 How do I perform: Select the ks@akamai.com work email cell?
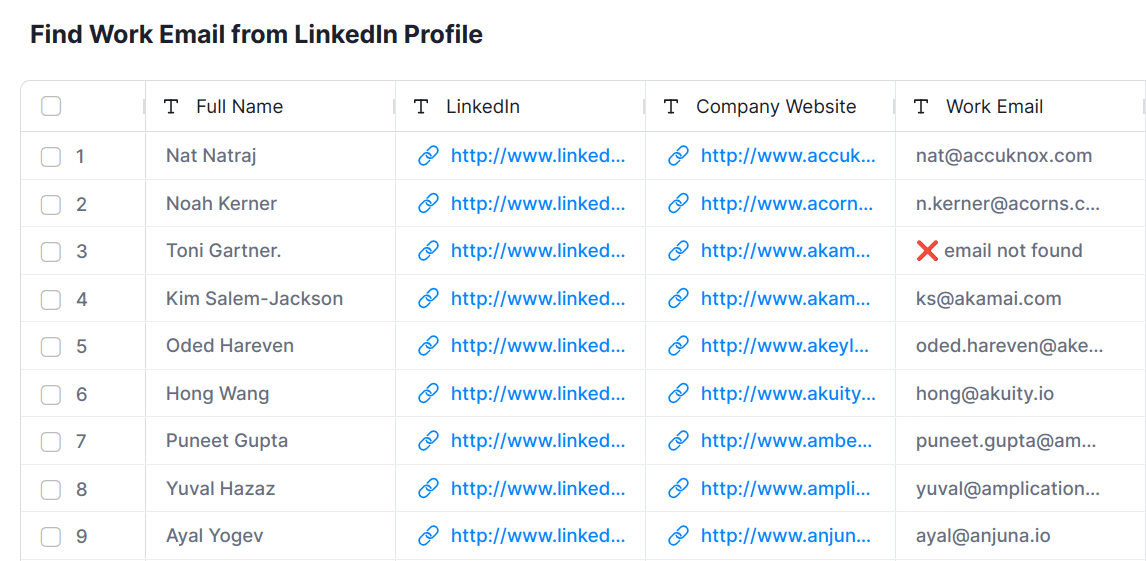pyautogui.click(x=988, y=299)
